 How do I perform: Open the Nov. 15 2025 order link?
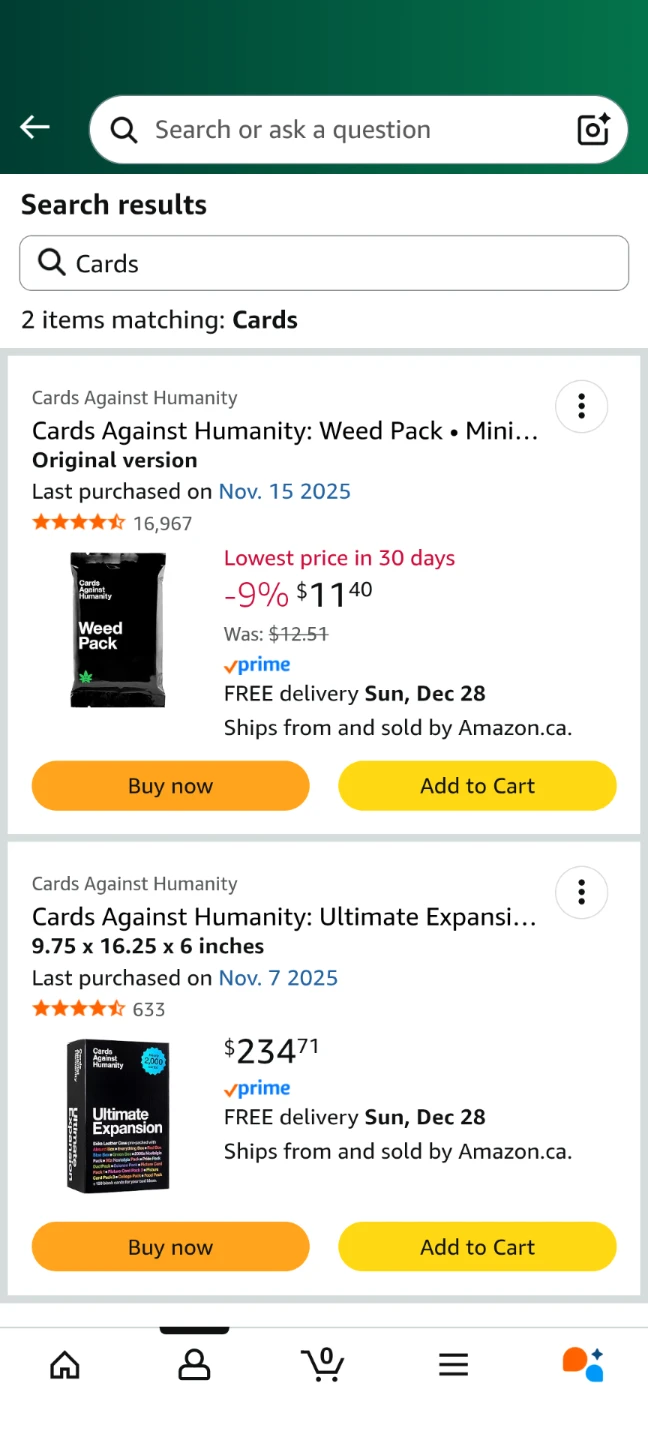click(285, 491)
